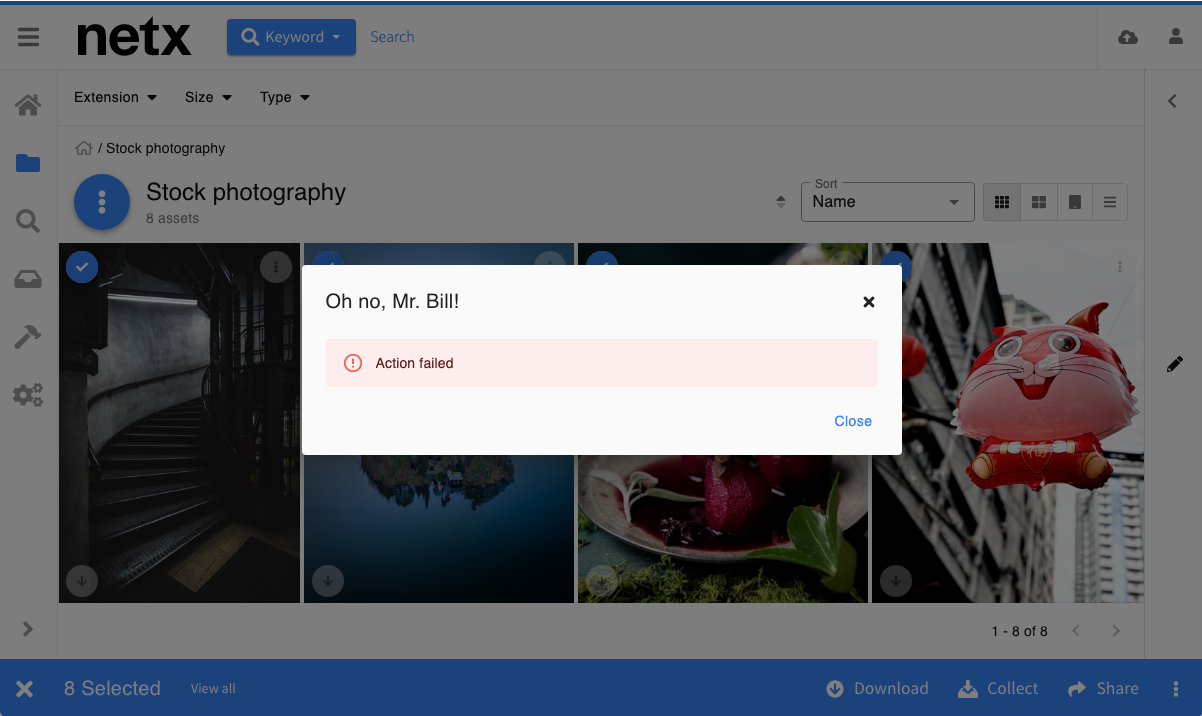This screenshot has width=1202, height=716.
Task: Download the selected assets
Action: [877, 688]
